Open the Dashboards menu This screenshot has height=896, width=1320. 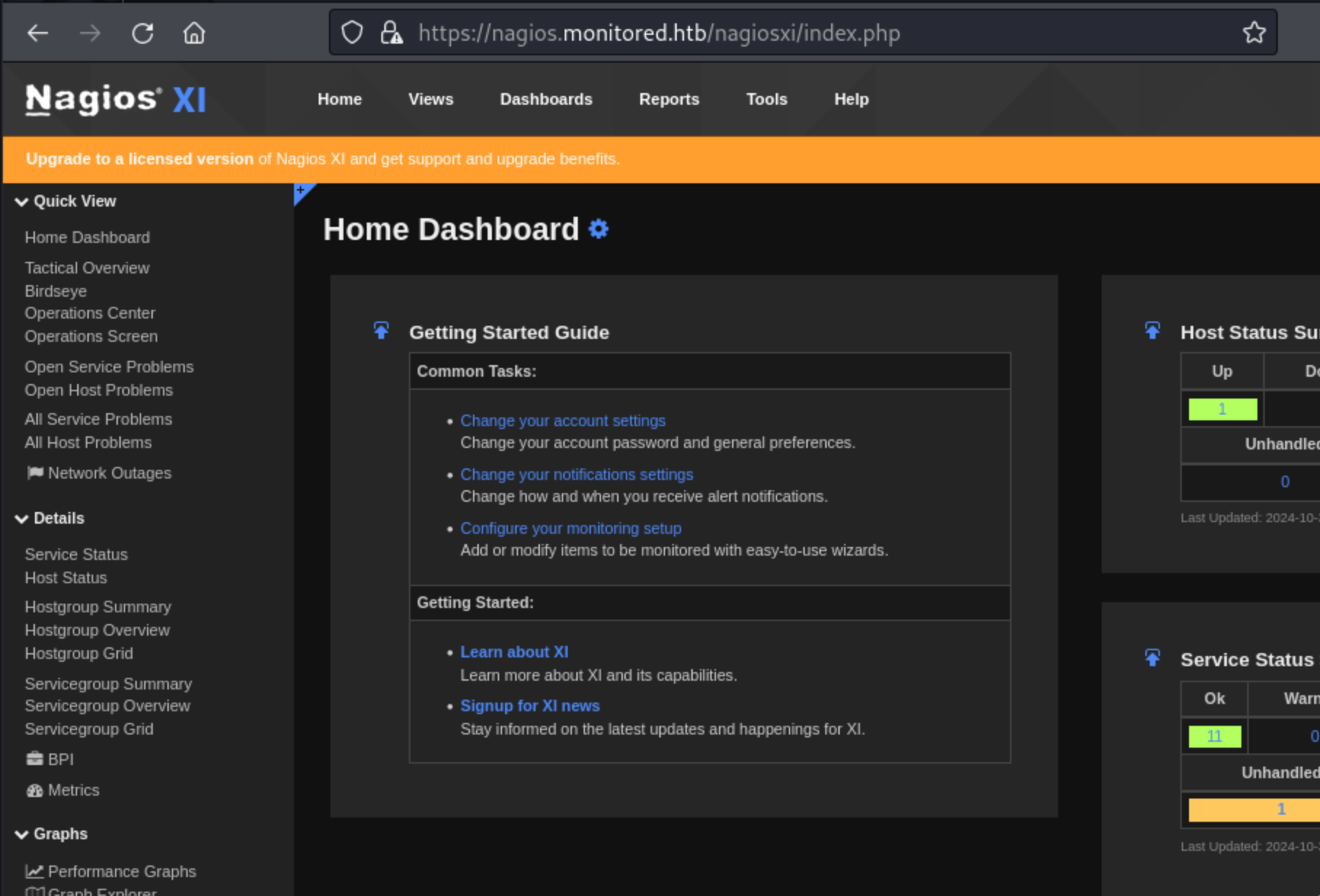click(546, 100)
